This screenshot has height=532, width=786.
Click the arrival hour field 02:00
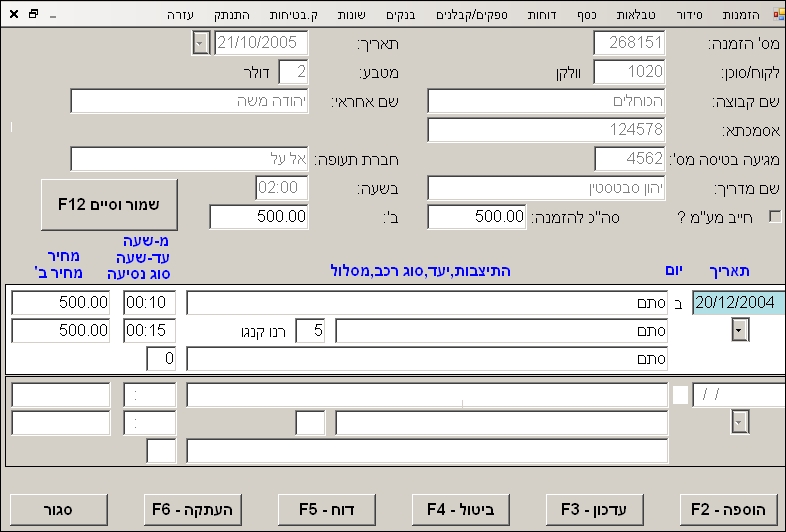(x=282, y=188)
